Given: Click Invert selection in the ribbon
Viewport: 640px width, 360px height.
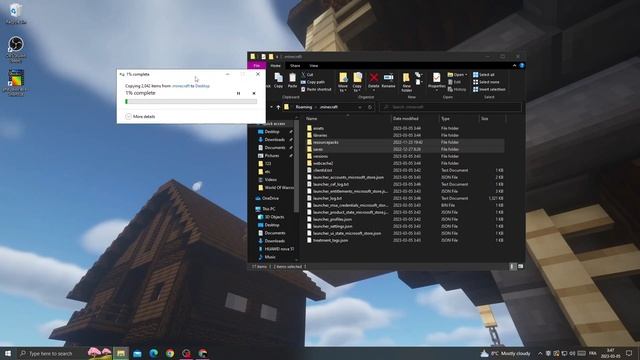Looking at the screenshot, I should pos(489,89).
